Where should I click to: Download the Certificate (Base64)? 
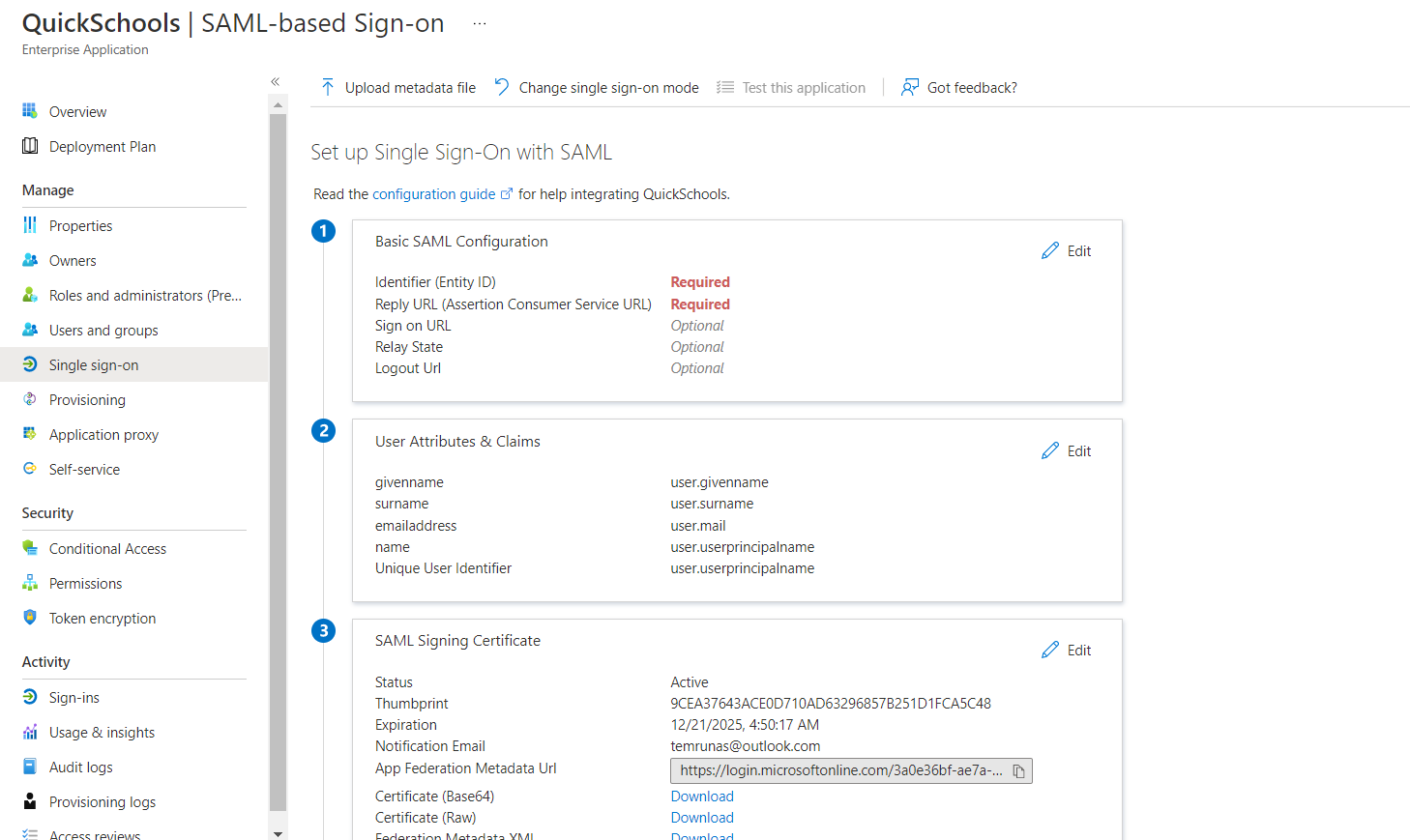pyautogui.click(x=702, y=796)
